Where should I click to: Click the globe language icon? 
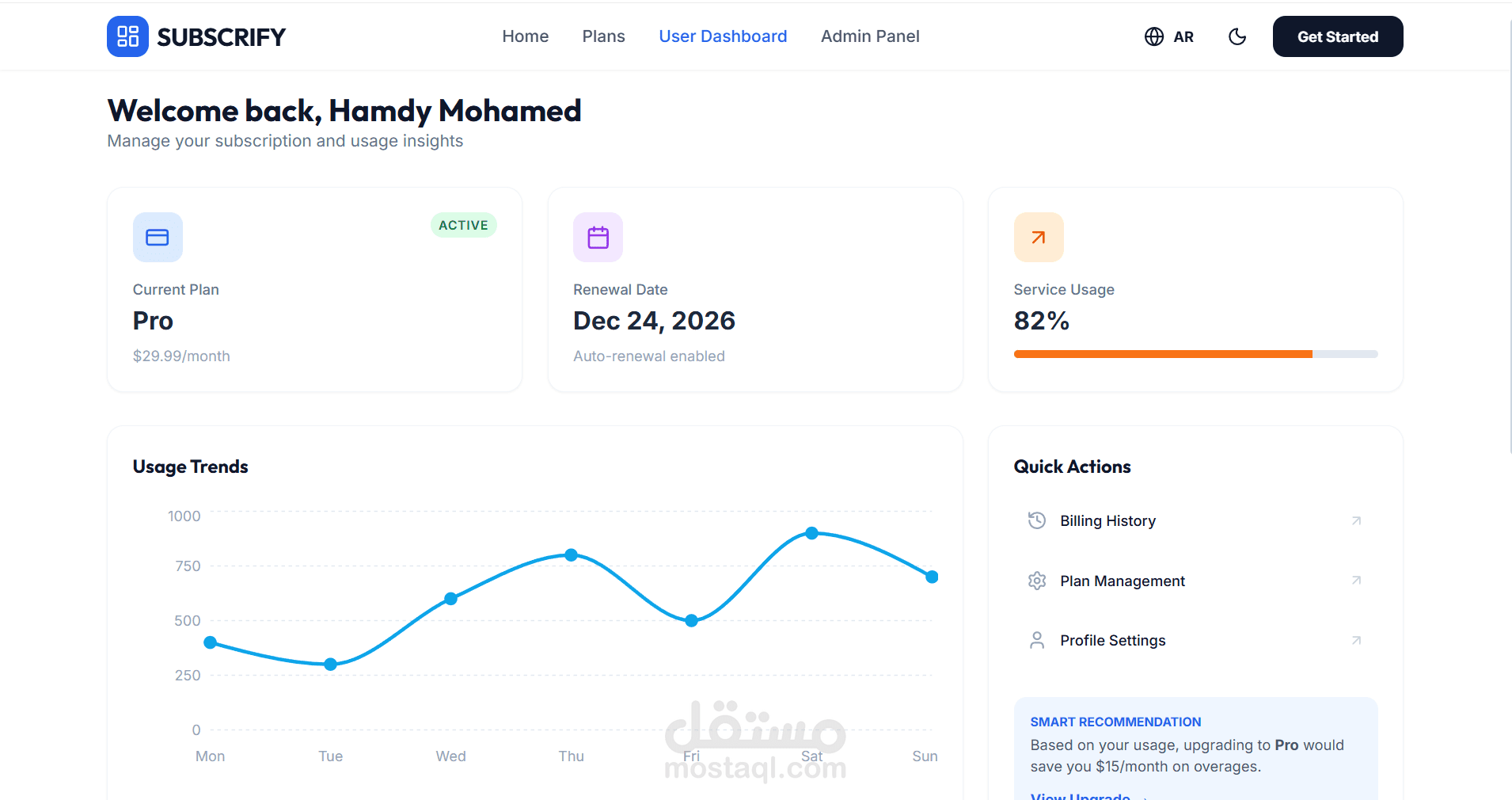point(1154,36)
